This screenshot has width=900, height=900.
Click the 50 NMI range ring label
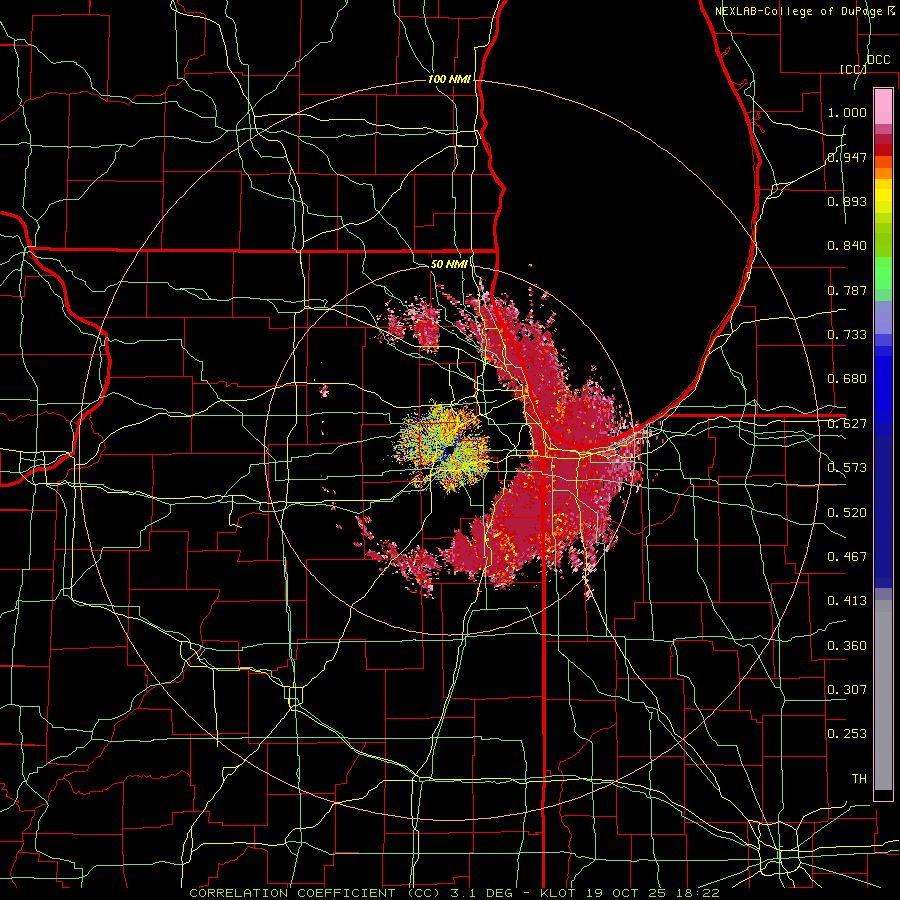click(x=449, y=264)
